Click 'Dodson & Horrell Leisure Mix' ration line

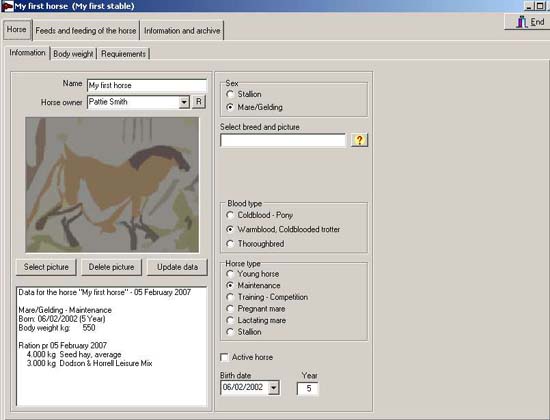point(89,363)
